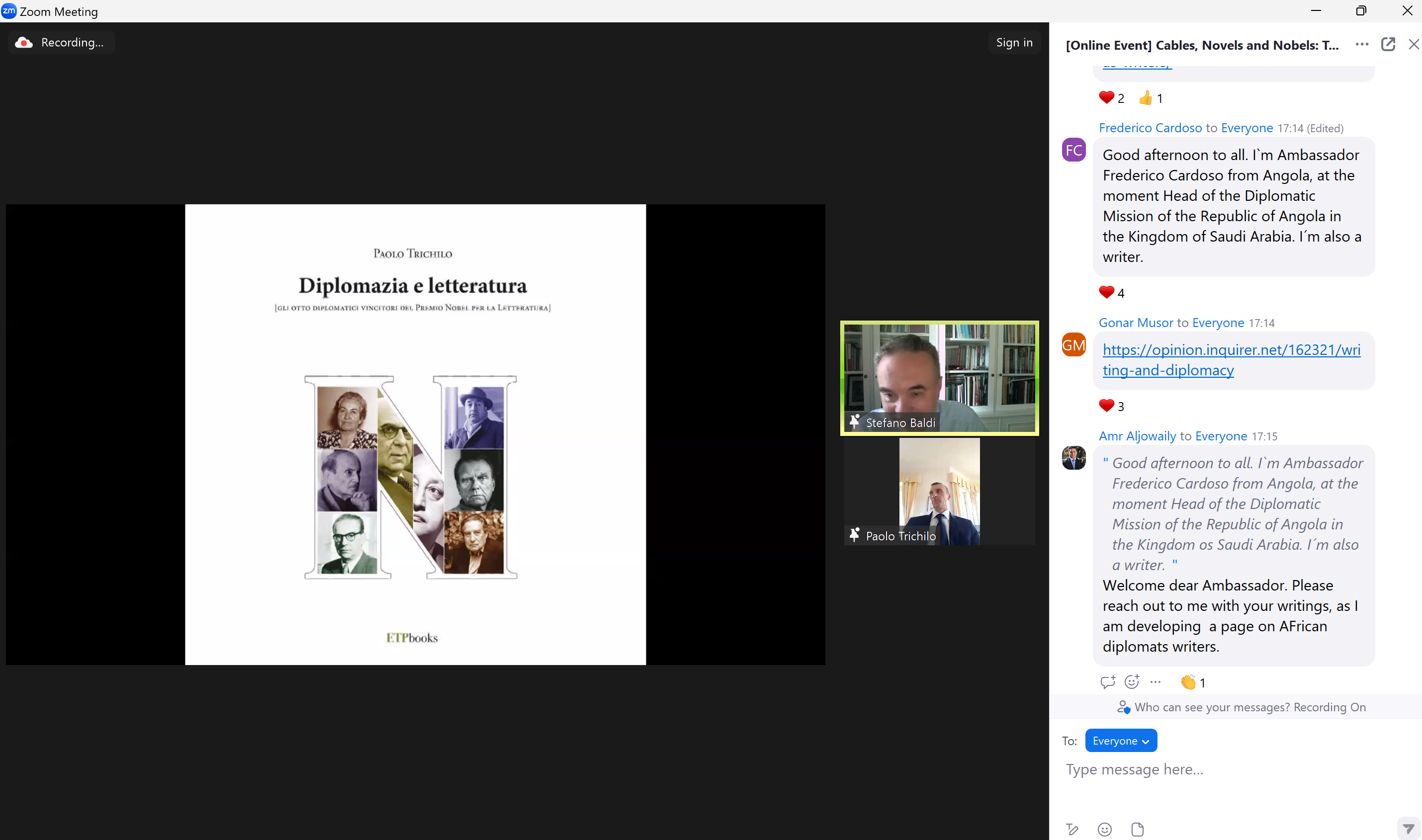This screenshot has height=840, width=1422.
Task: Open the emoji picker in chat composer
Action: pyautogui.click(x=1104, y=829)
